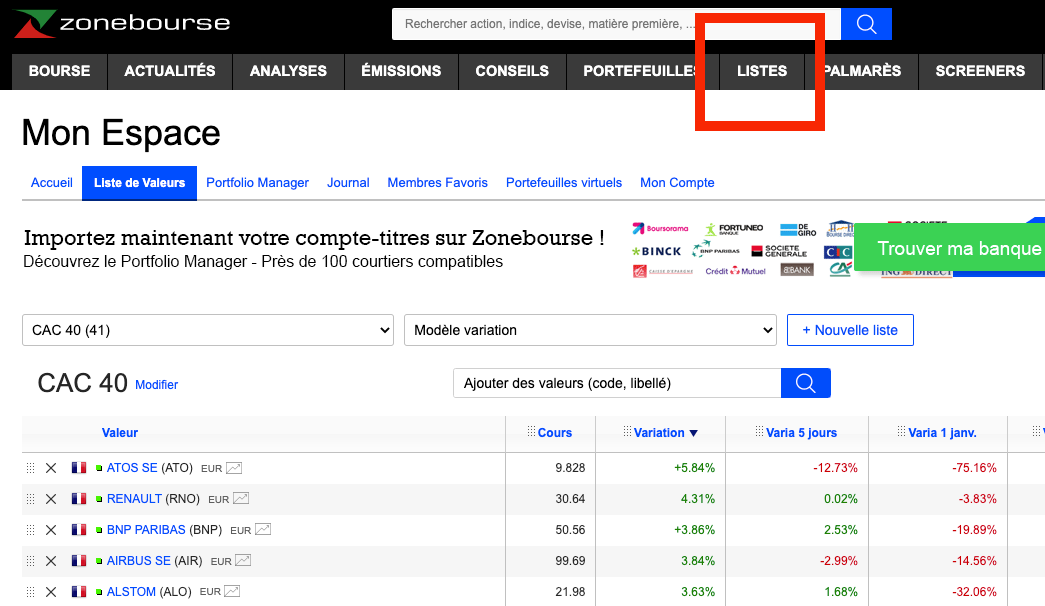Open the CAC 40 list selector
Viewport: 1045px width, 606px height.
point(207,329)
